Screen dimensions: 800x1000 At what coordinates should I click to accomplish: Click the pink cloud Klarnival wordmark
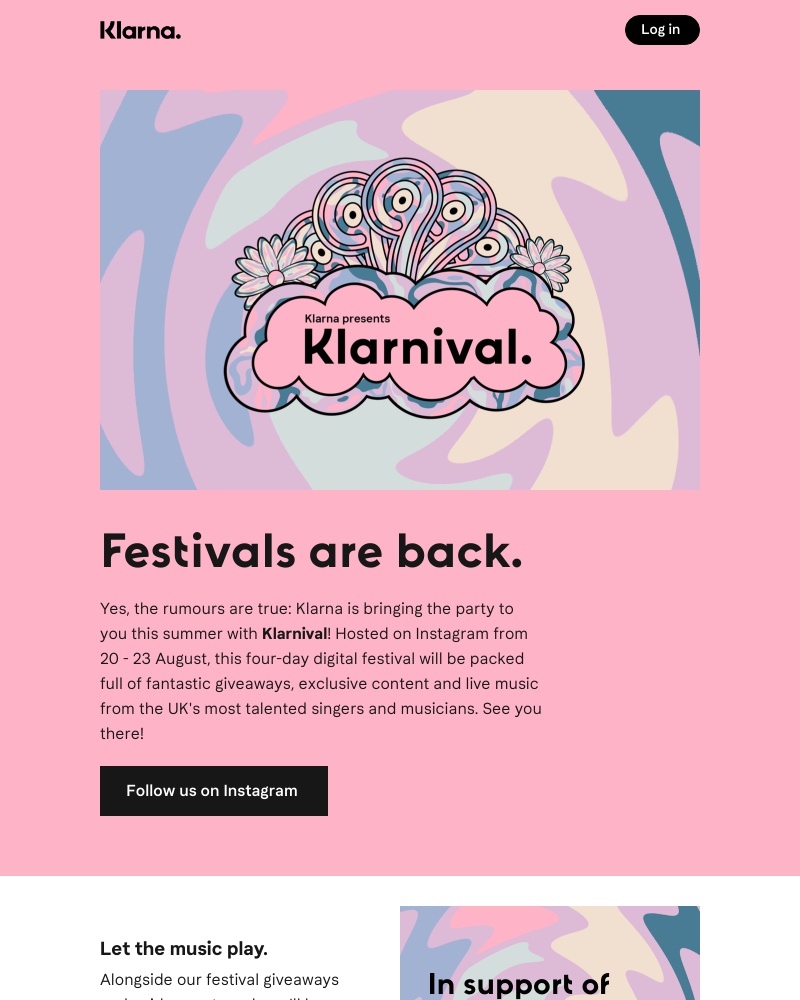414,348
